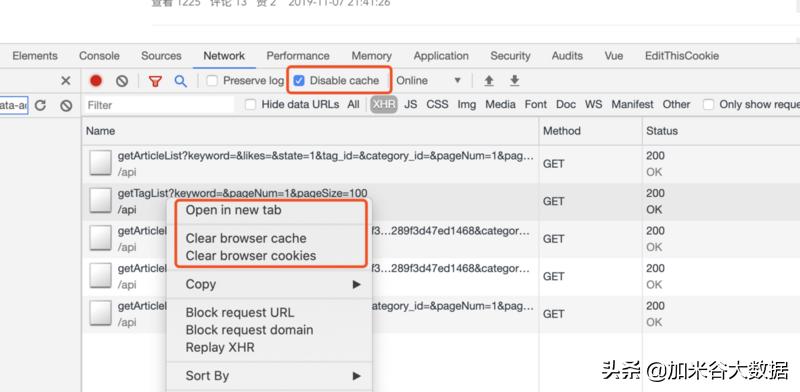Go to the Sources tab
This screenshot has width=800, height=392.
point(161,56)
